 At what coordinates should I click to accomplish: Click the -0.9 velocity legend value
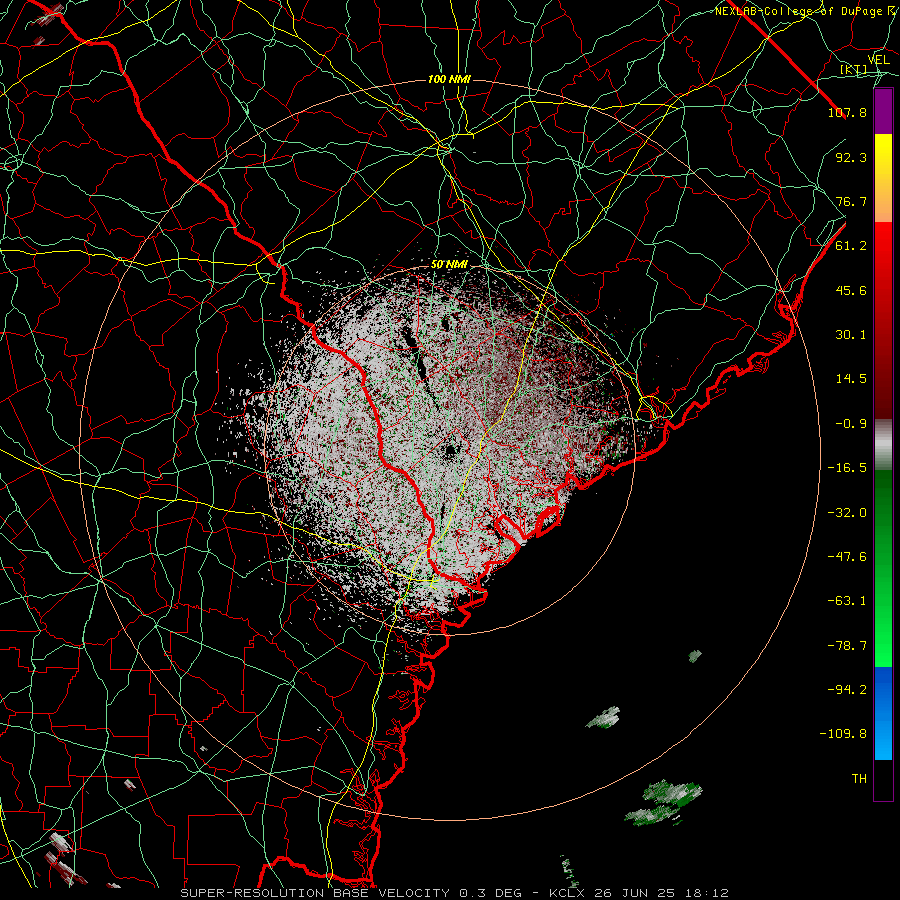(x=851, y=424)
